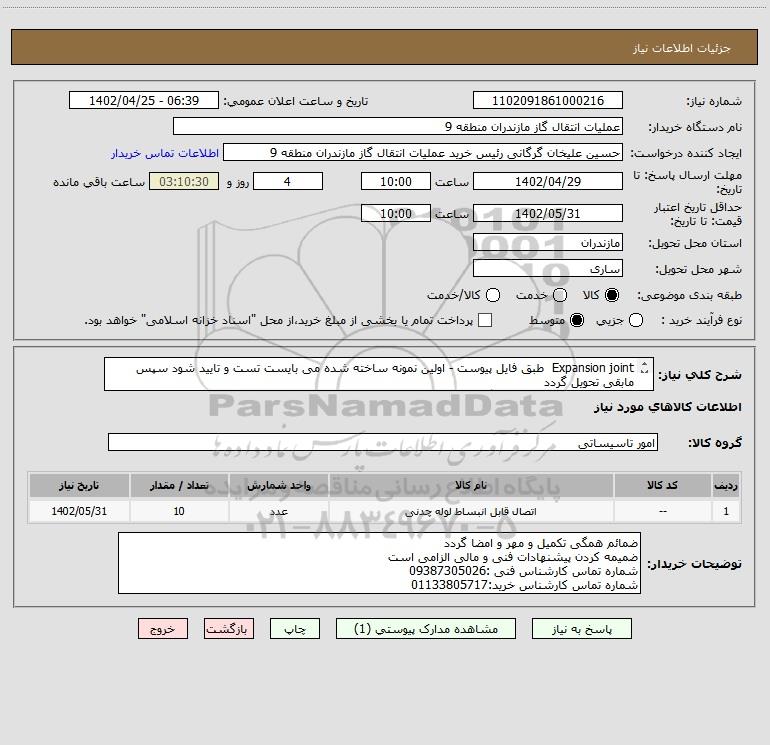Select the کالا radio button

click(612, 295)
